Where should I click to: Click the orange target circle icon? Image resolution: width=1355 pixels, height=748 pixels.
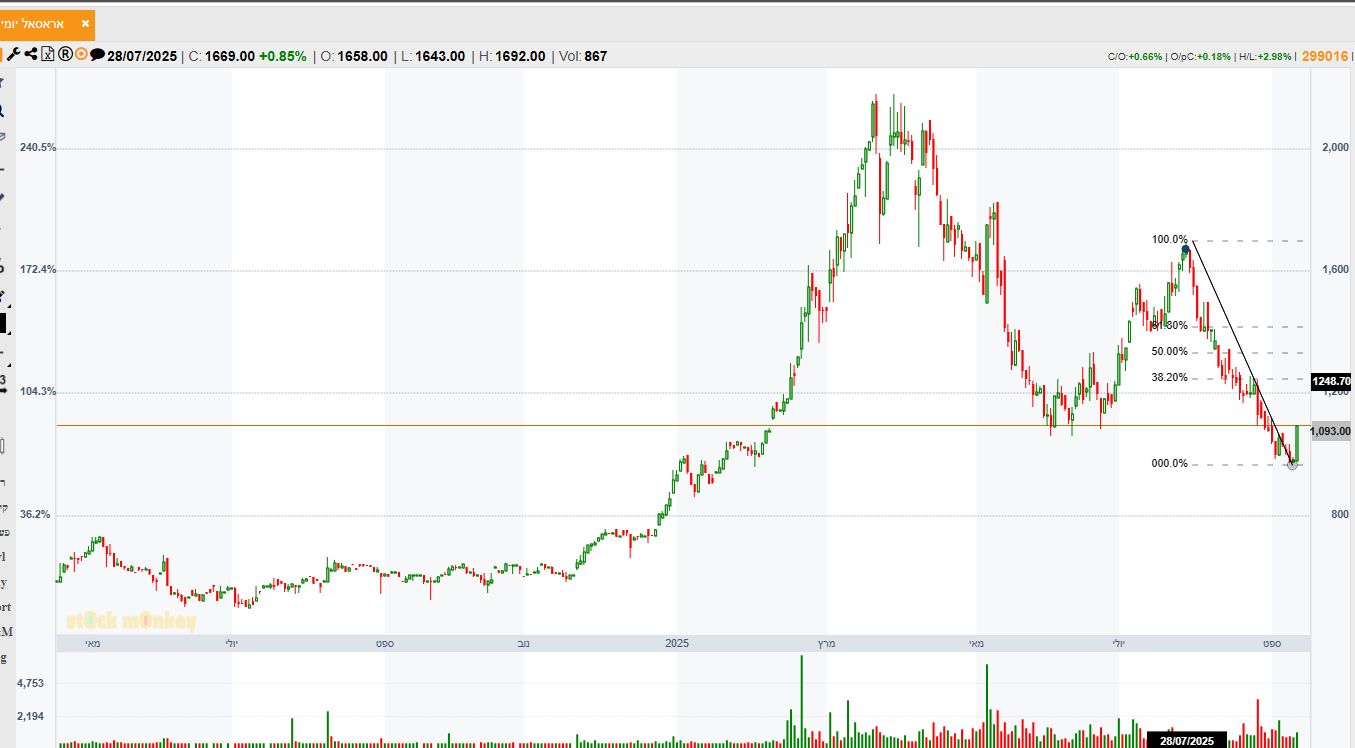pos(81,55)
